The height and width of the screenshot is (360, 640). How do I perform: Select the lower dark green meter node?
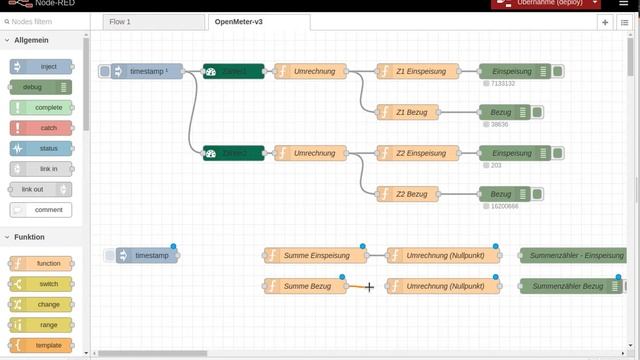(x=233, y=153)
